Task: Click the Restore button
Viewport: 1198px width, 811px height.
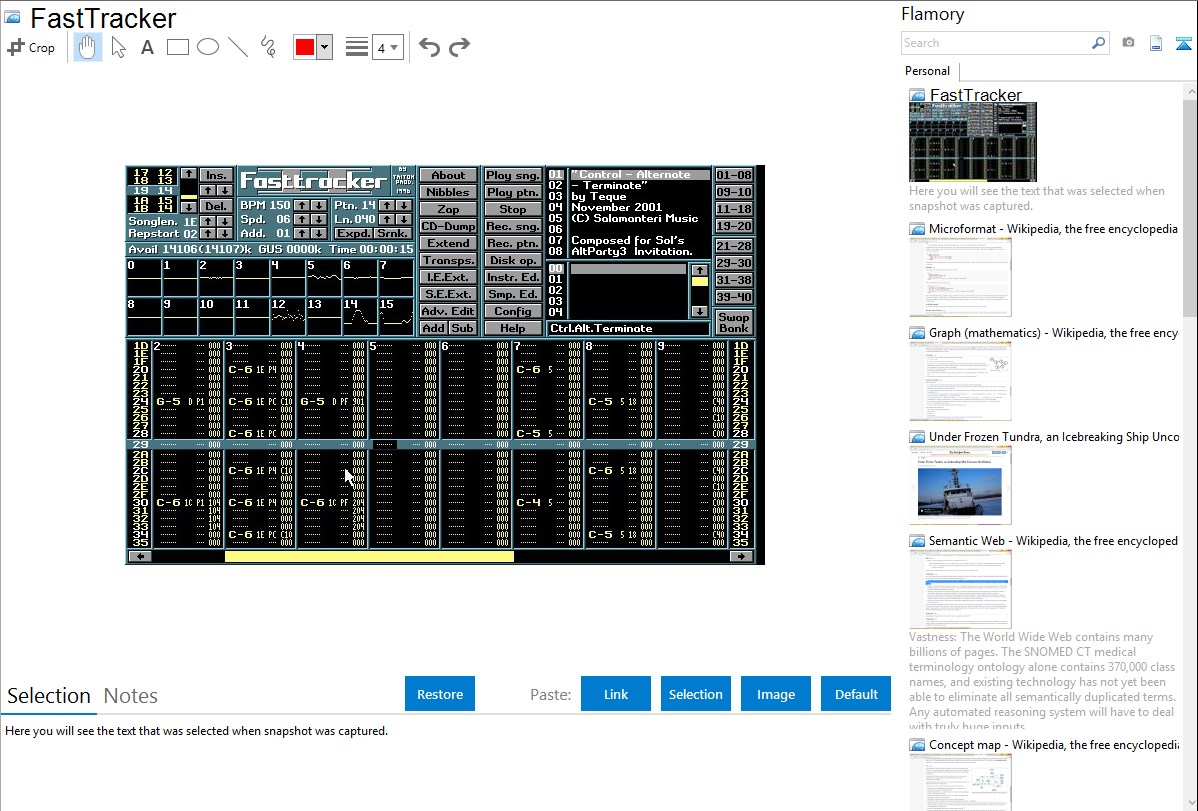Action: click(x=440, y=694)
